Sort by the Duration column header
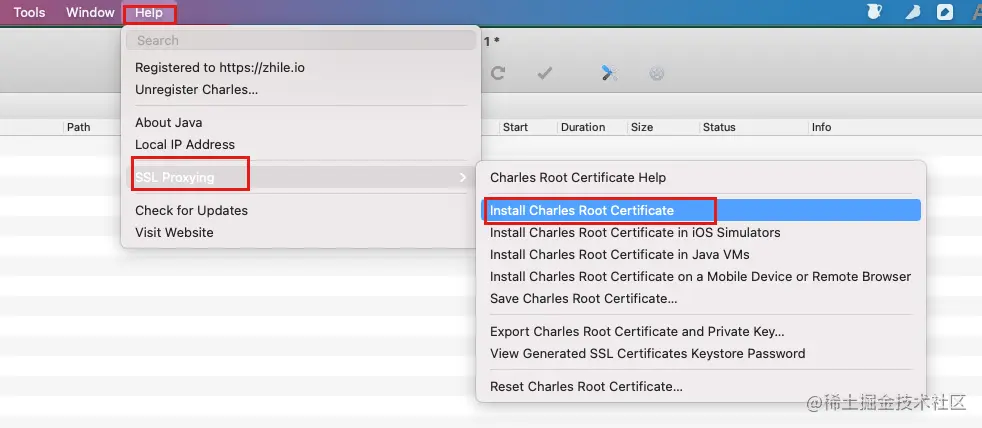Screen dimensions: 982x428 pos(583,127)
